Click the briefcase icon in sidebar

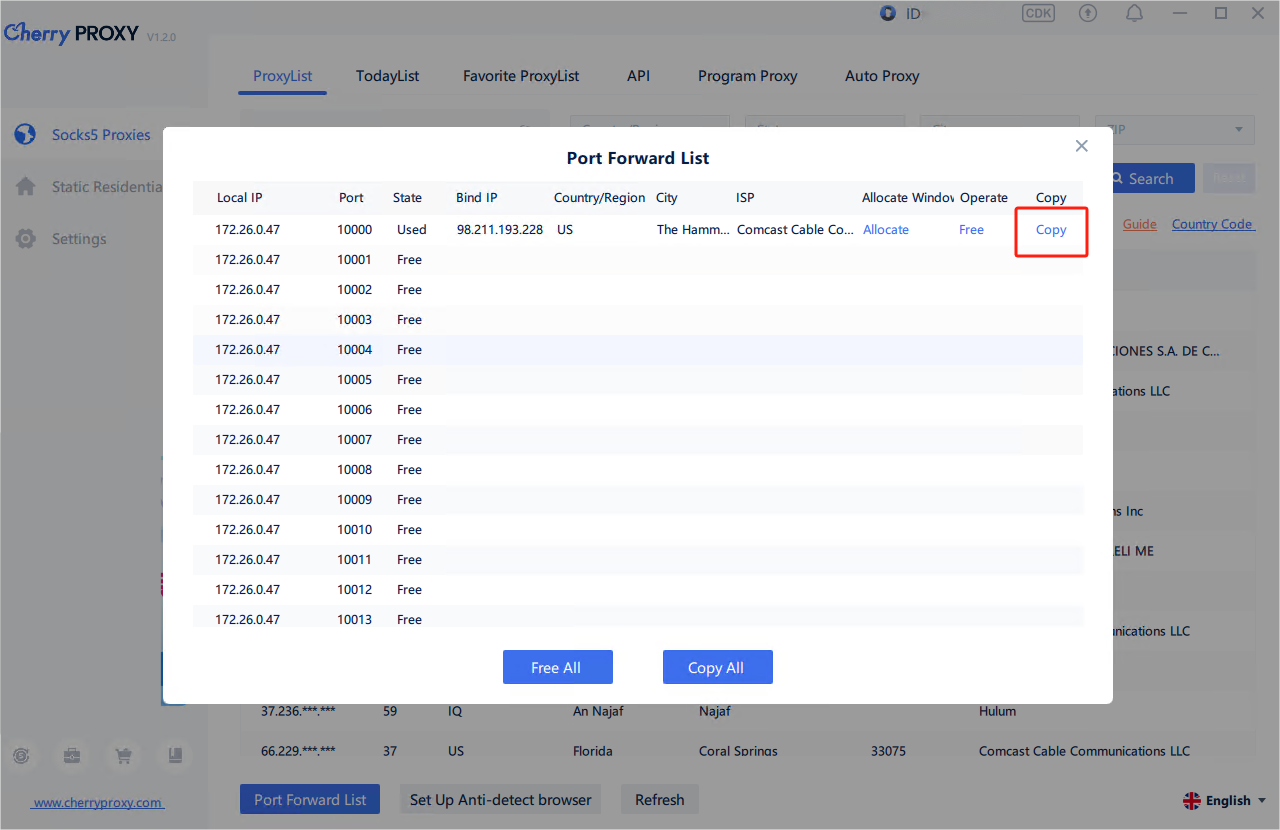click(73, 756)
